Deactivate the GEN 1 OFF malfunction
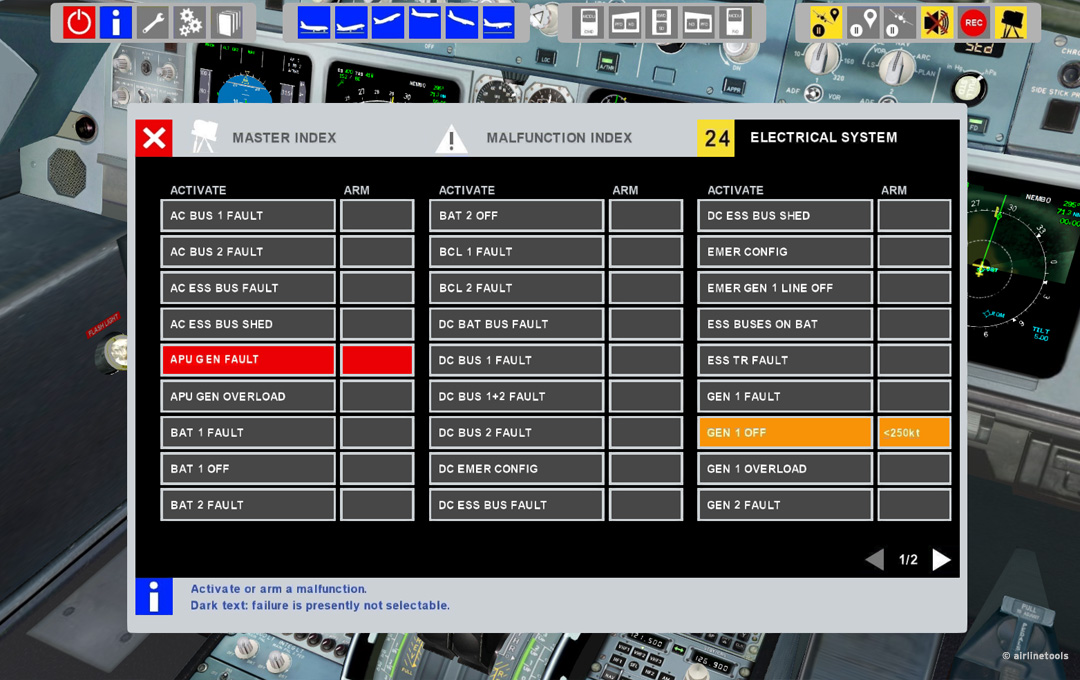This screenshot has width=1080, height=680. coord(784,432)
